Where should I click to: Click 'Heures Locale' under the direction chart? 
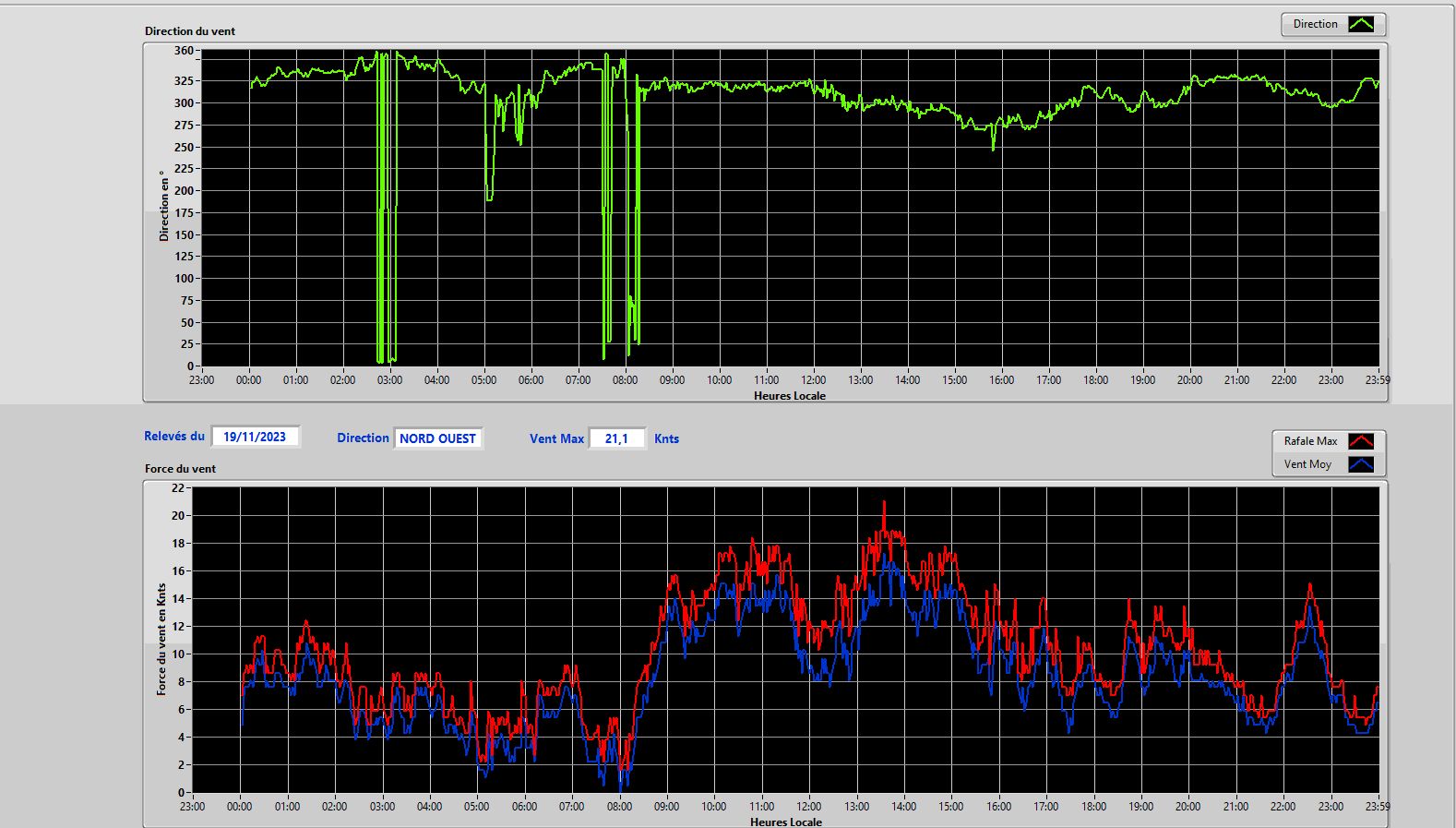[790, 396]
